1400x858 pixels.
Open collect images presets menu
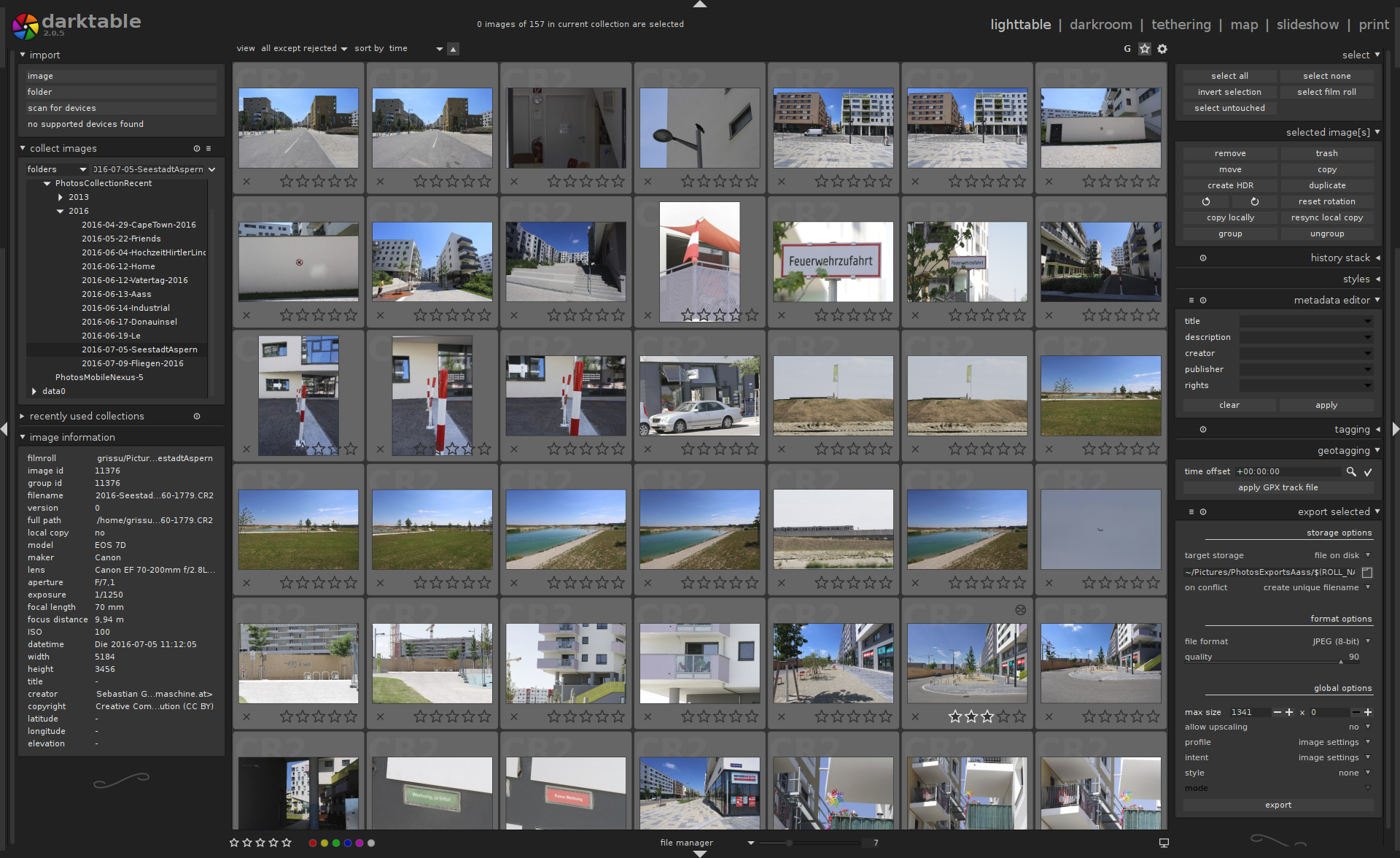point(209,149)
